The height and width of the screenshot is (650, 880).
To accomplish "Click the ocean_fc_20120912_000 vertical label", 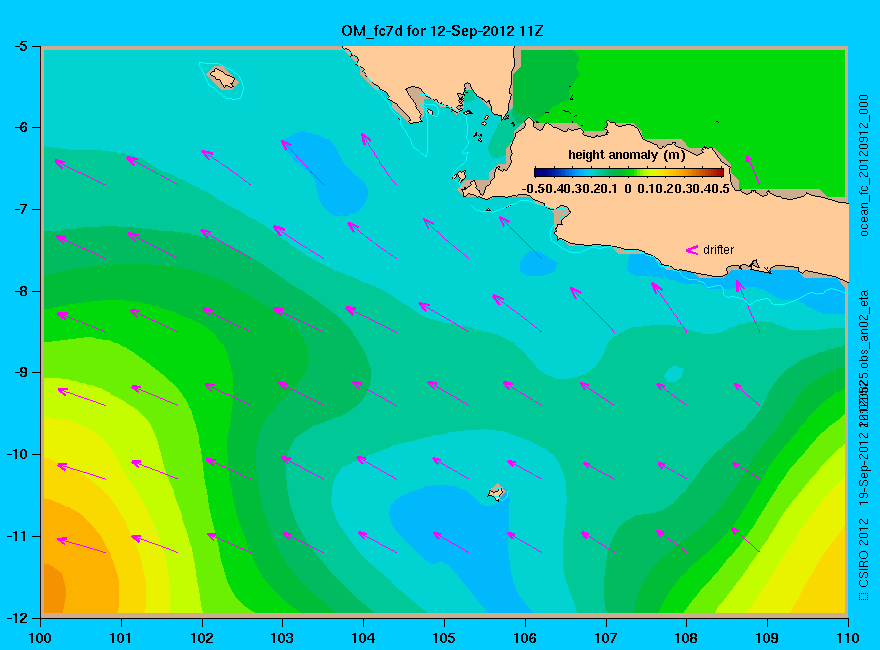I will click(864, 166).
